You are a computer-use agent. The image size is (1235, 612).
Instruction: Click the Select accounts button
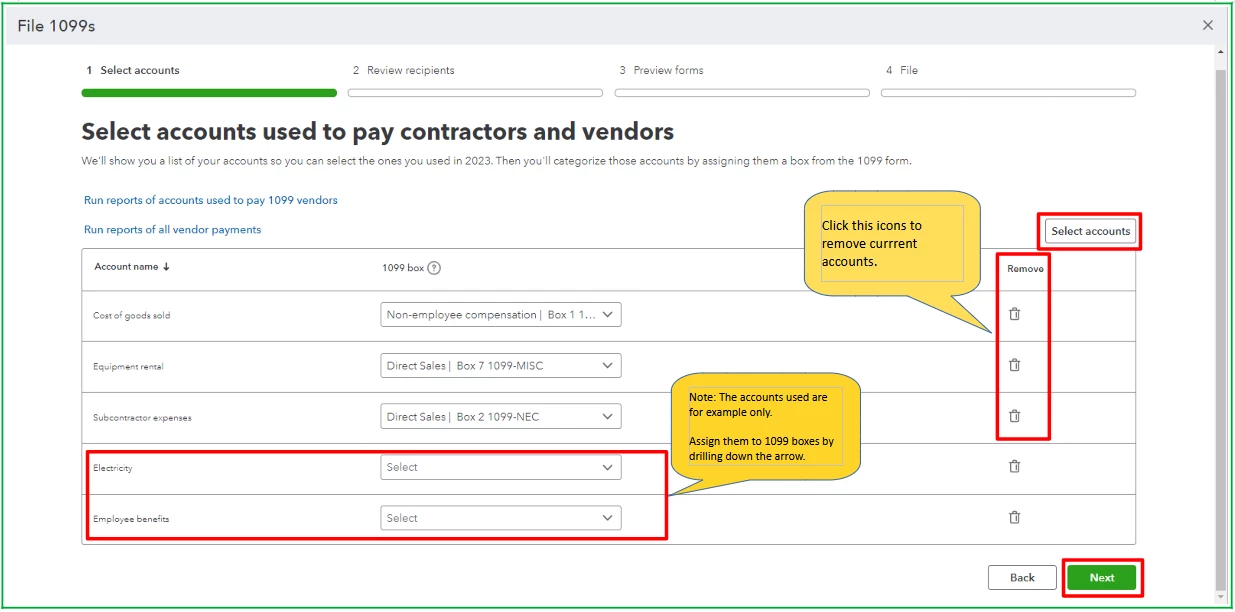tap(1090, 231)
